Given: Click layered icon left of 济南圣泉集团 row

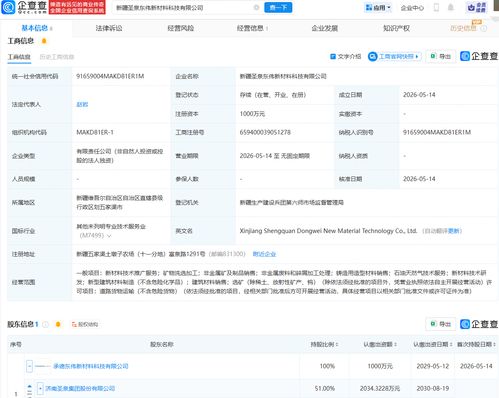Looking at the screenshot, I should tap(30, 391).
